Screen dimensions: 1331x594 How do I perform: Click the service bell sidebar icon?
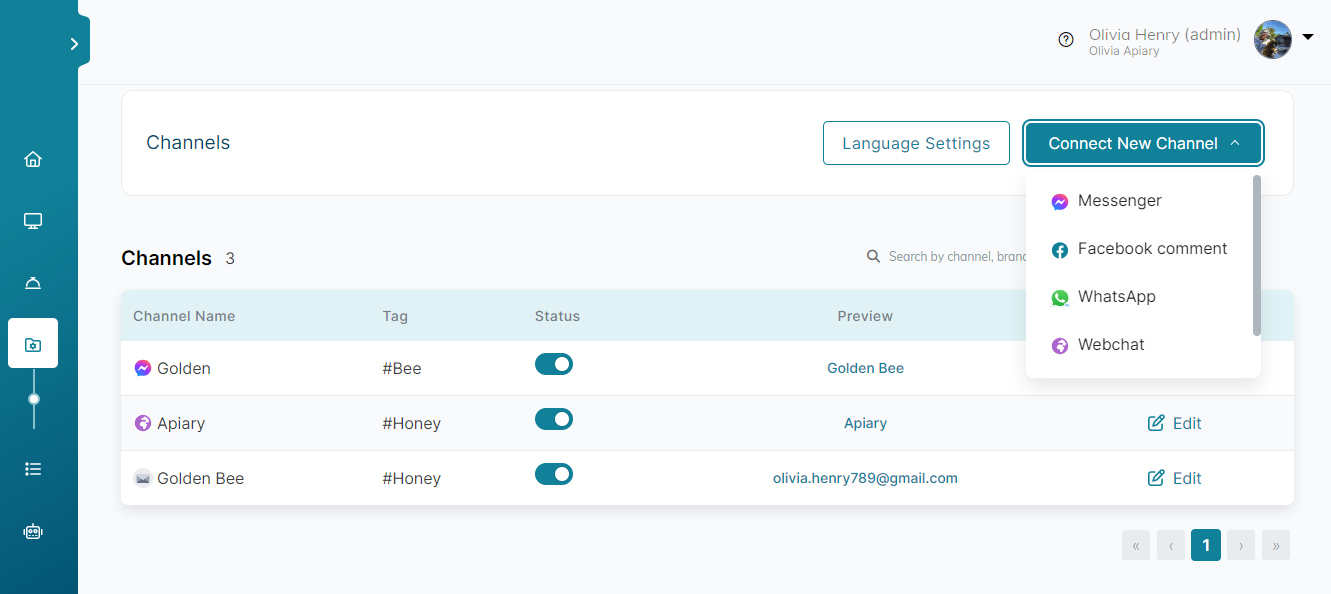click(x=33, y=283)
